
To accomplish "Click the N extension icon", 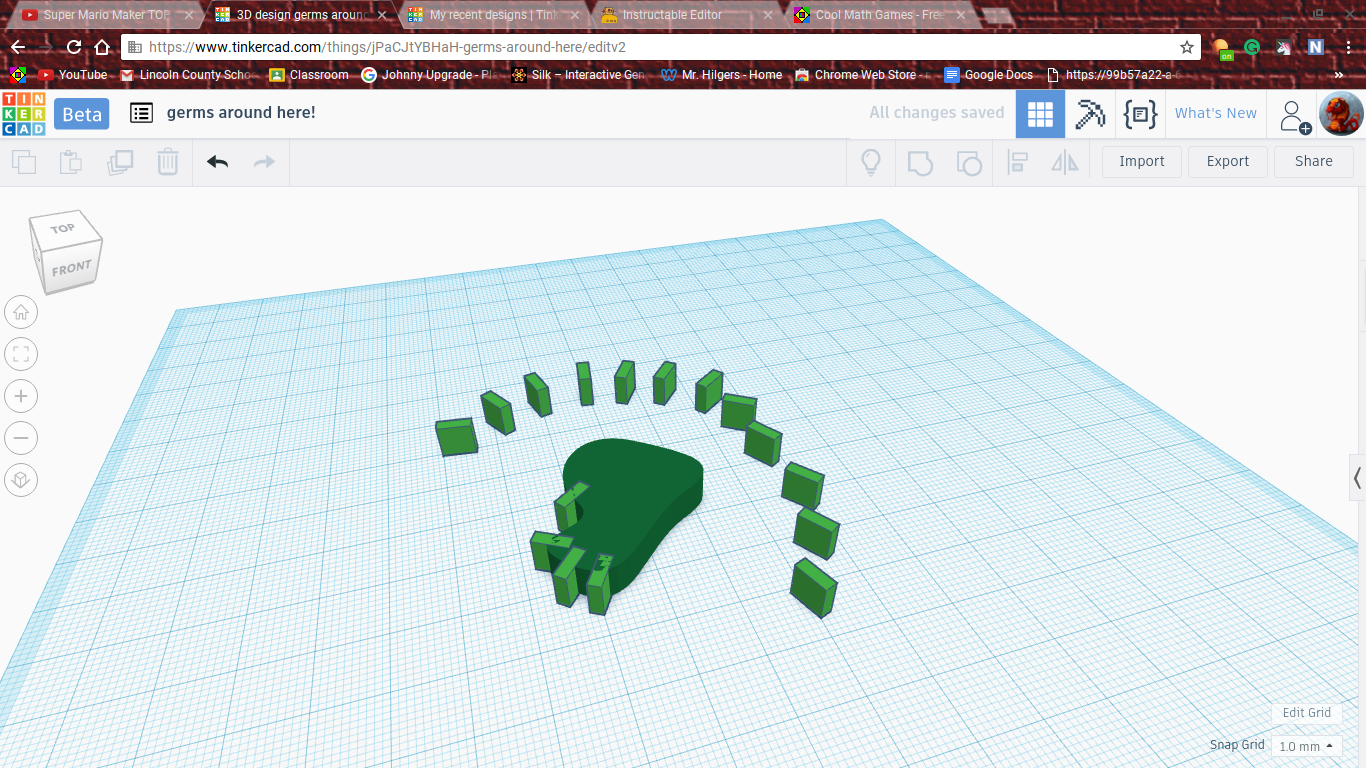I will point(1316,47).
